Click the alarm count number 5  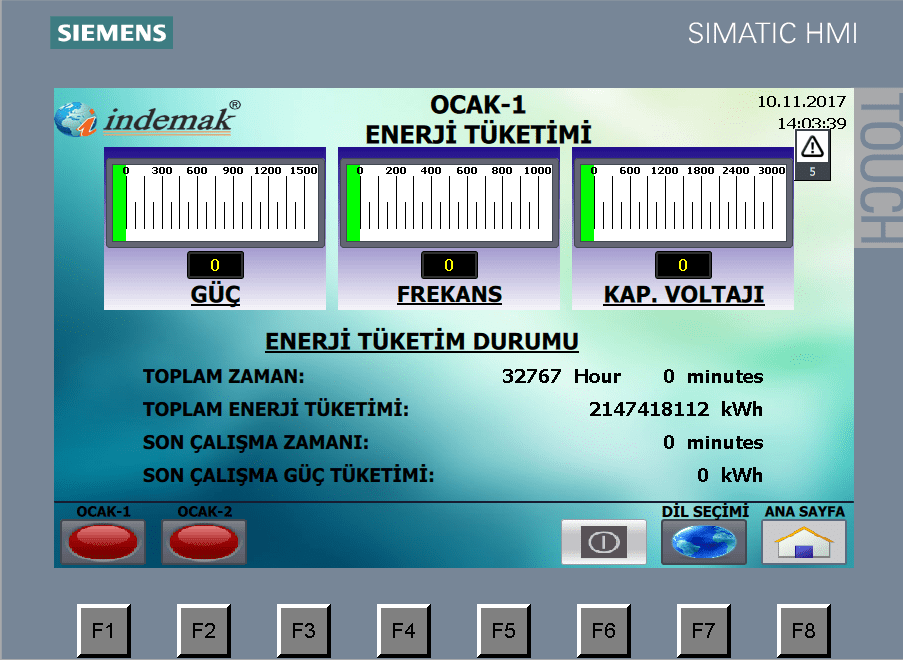click(x=813, y=172)
